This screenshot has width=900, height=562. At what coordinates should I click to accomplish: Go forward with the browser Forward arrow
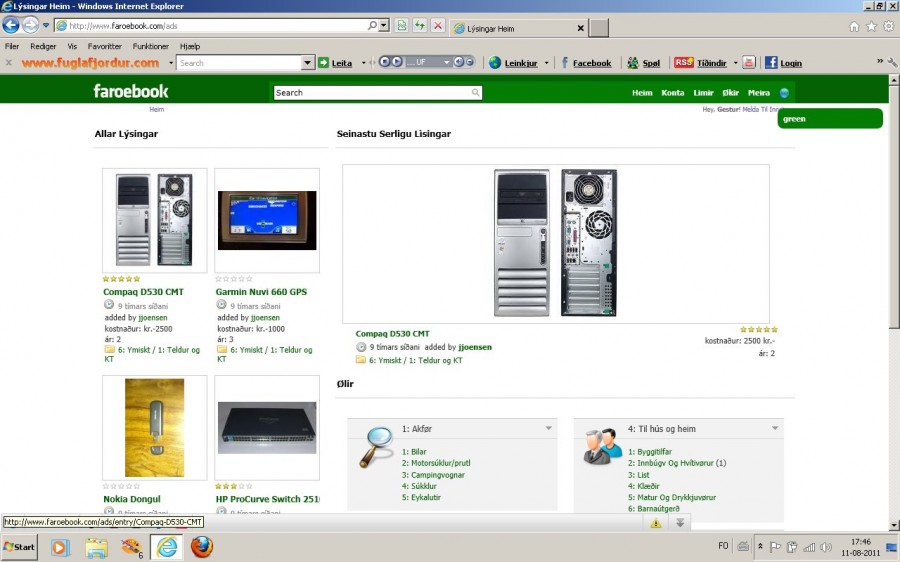click(x=30, y=25)
